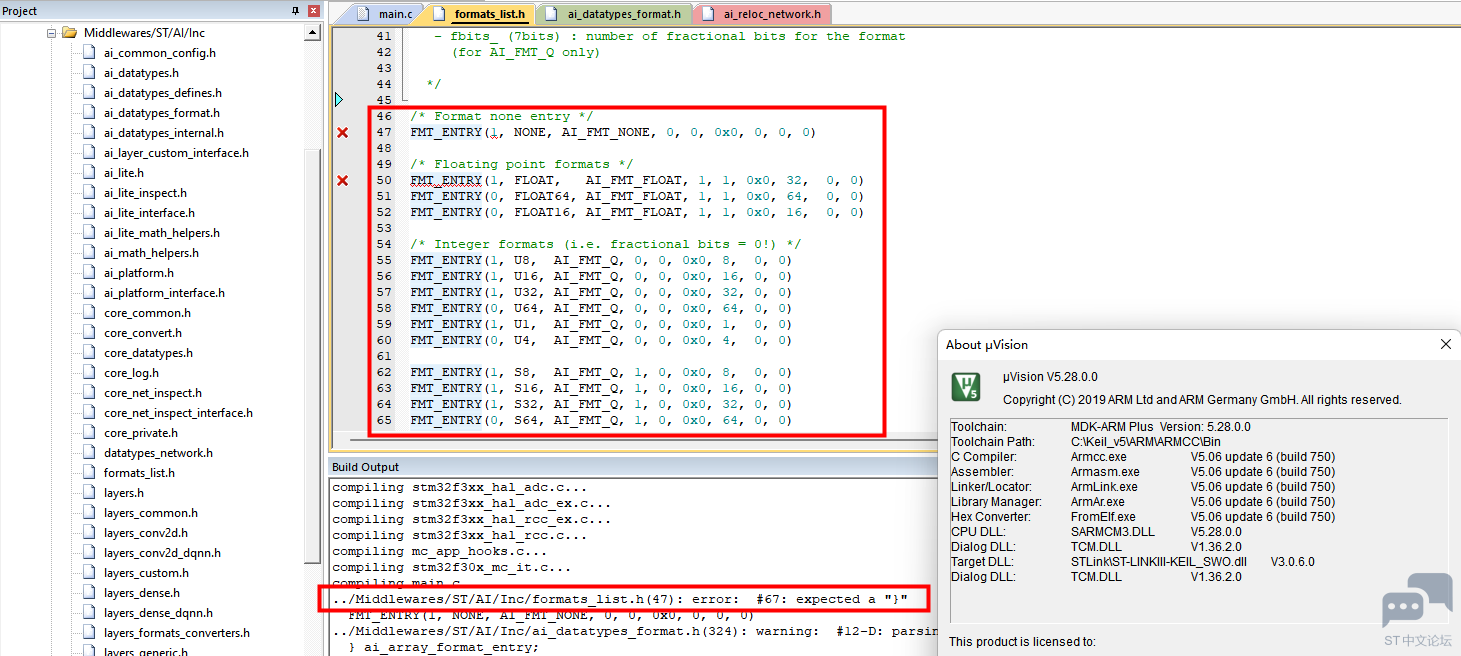
Task: Click code line 65 S64 entry
Action: [601, 420]
